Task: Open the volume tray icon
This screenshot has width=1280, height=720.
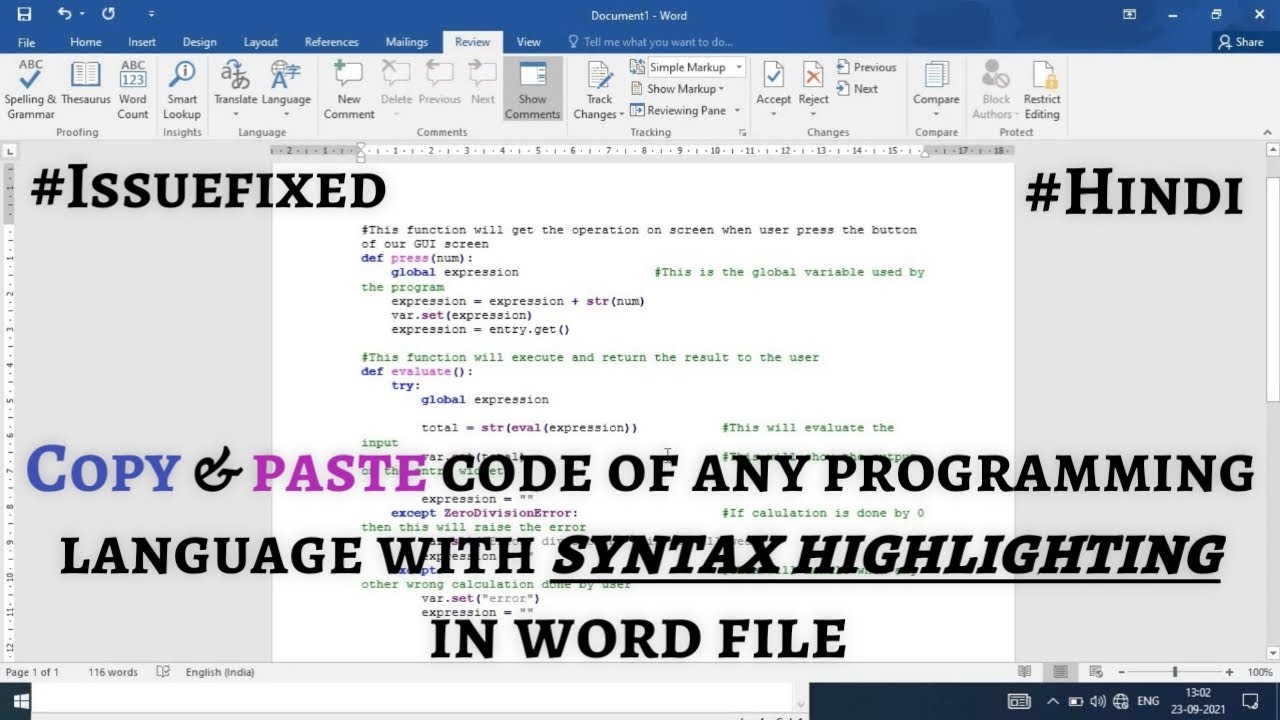Action: tap(1098, 701)
